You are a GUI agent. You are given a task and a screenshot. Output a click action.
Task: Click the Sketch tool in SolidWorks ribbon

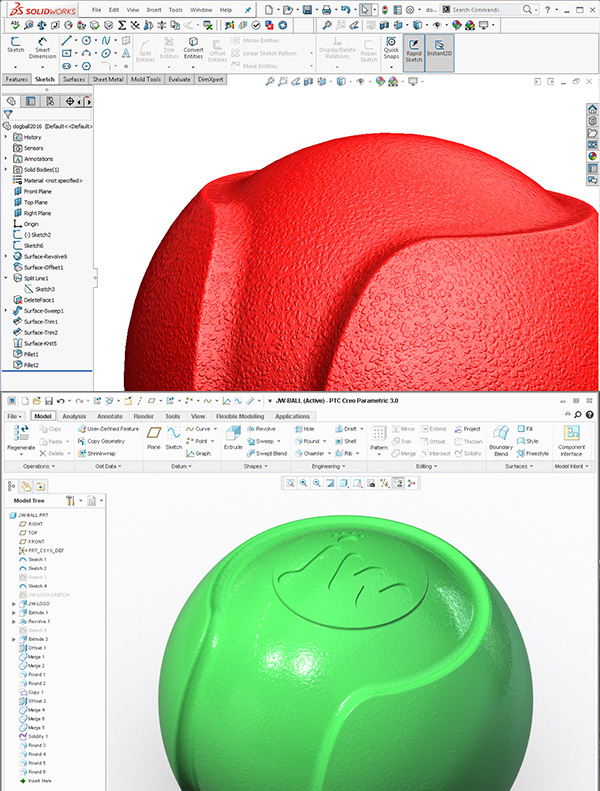[16, 45]
